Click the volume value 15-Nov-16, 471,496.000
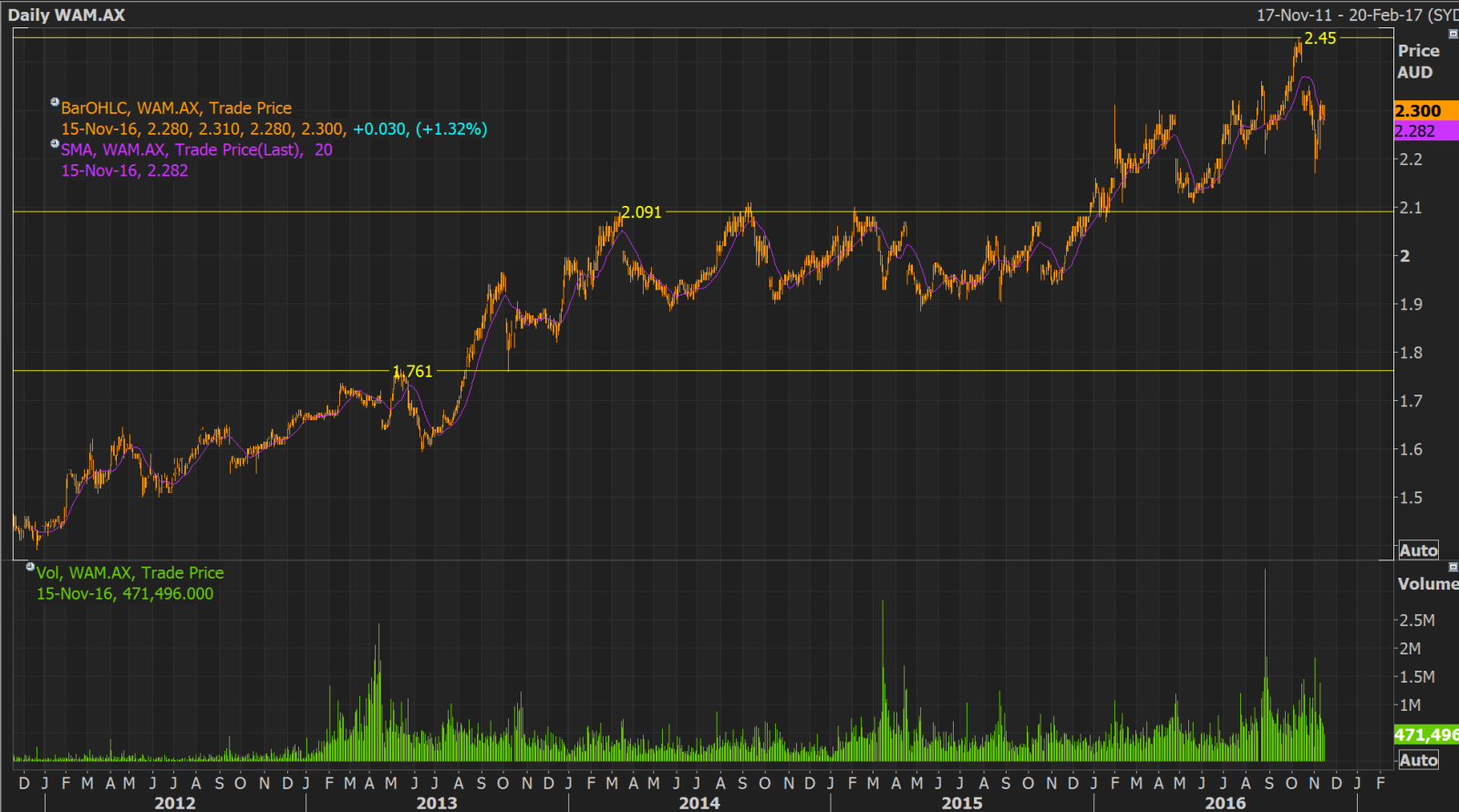Image resolution: width=1459 pixels, height=812 pixels. [125, 593]
